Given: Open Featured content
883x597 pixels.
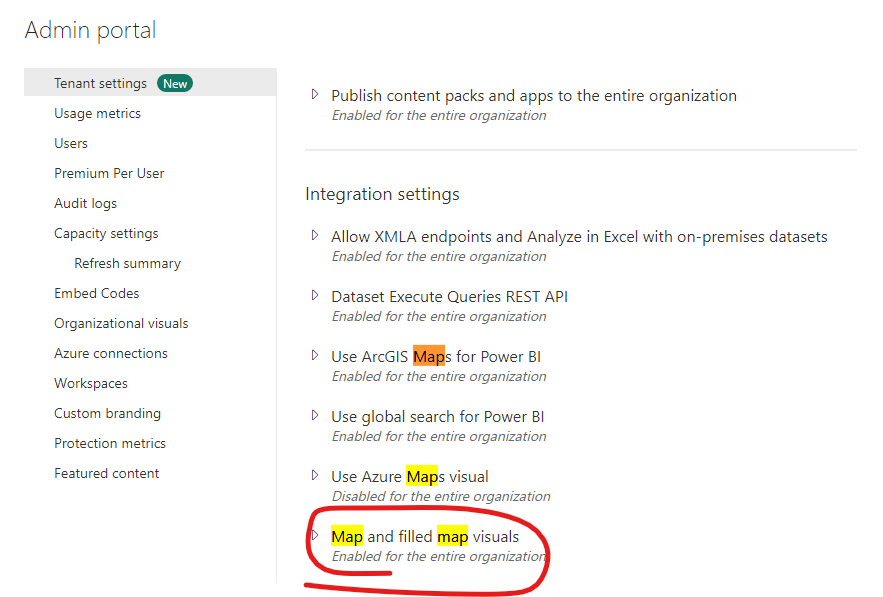Looking at the screenshot, I should click(106, 473).
